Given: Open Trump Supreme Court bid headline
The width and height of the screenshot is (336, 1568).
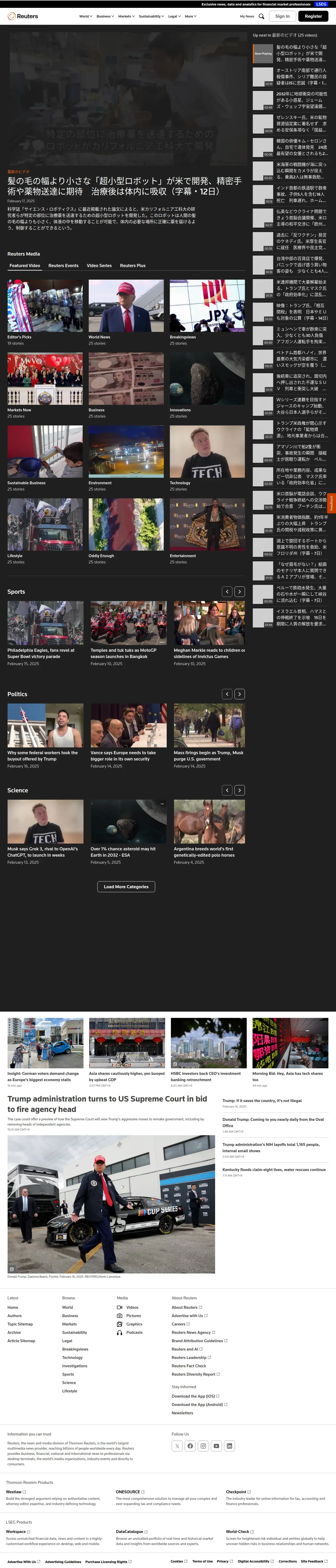Looking at the screenshot, I should click(x=107, y=1104).
